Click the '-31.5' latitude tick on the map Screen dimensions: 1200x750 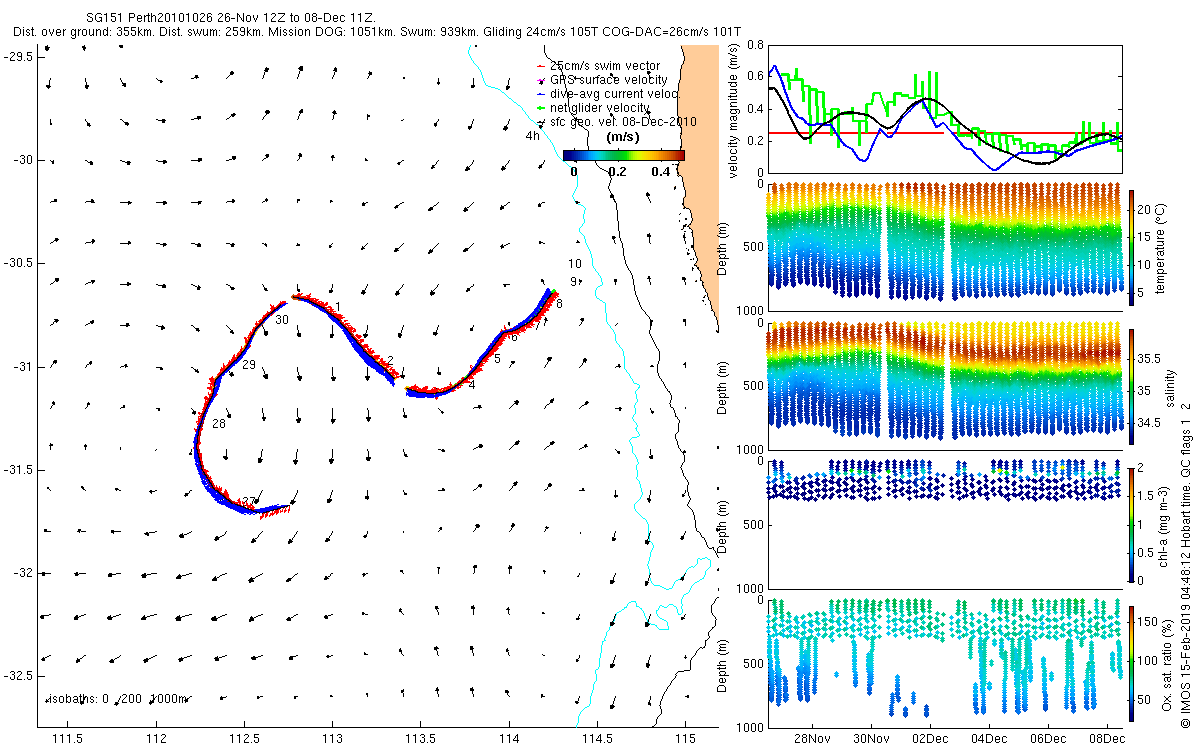[18, 470]
